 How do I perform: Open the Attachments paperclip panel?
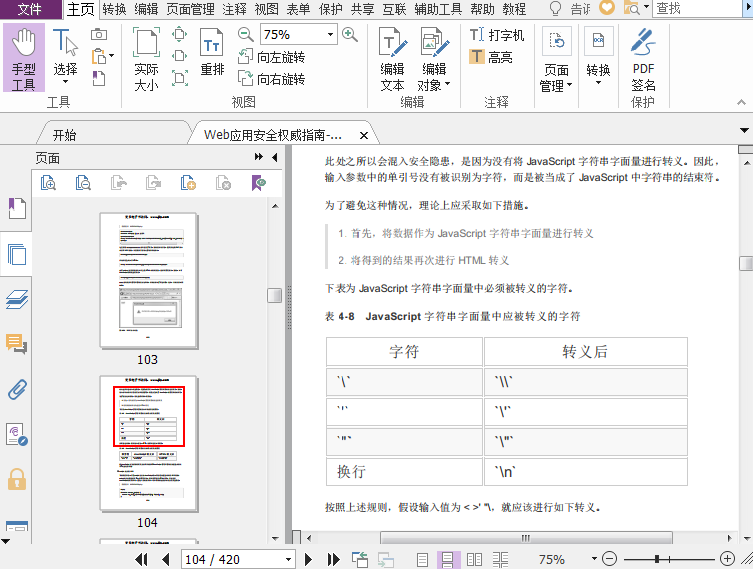tap(17, 389)
